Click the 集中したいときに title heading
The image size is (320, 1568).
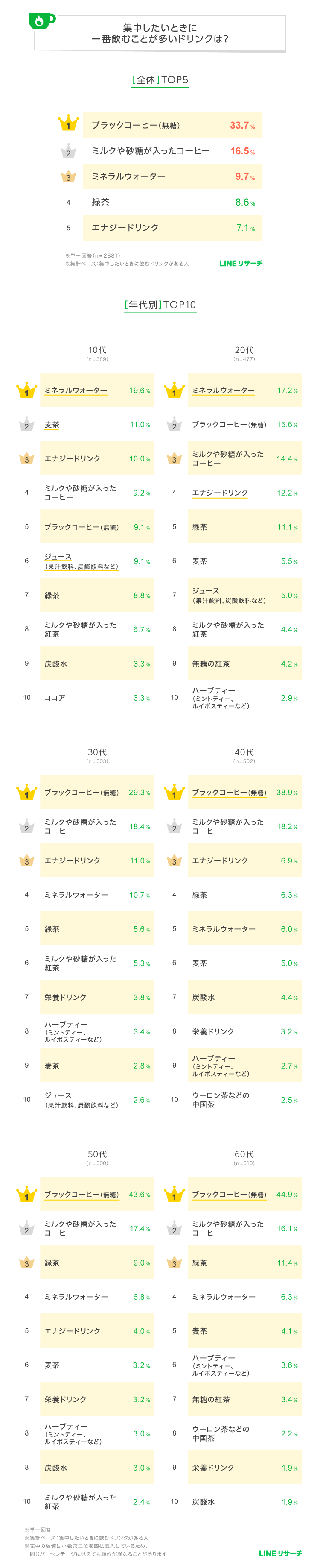[160, 33]
